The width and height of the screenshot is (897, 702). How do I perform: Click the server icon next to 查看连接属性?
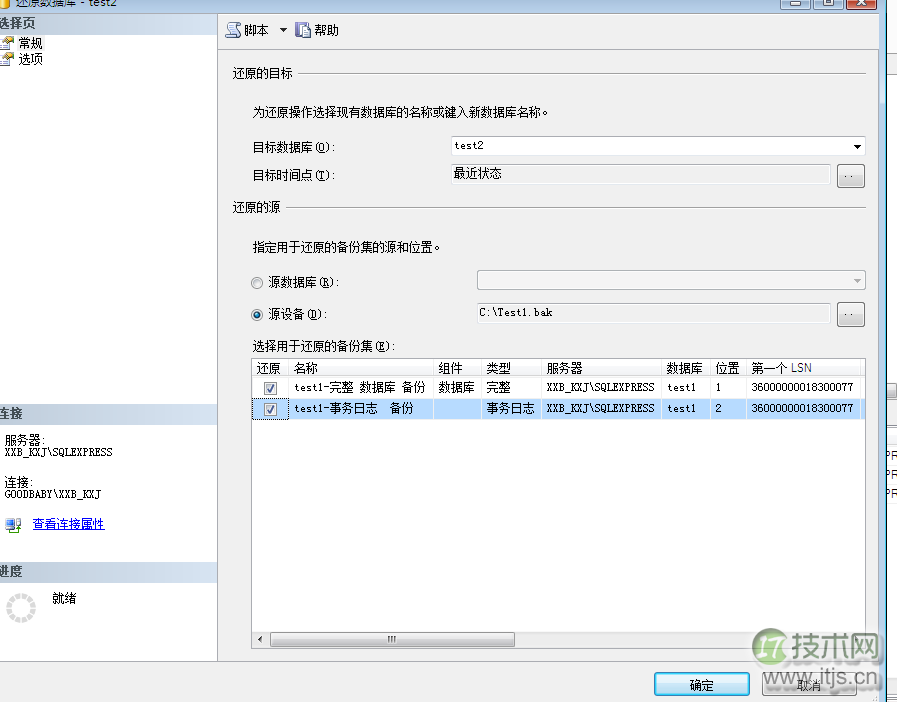click(14, 524)
